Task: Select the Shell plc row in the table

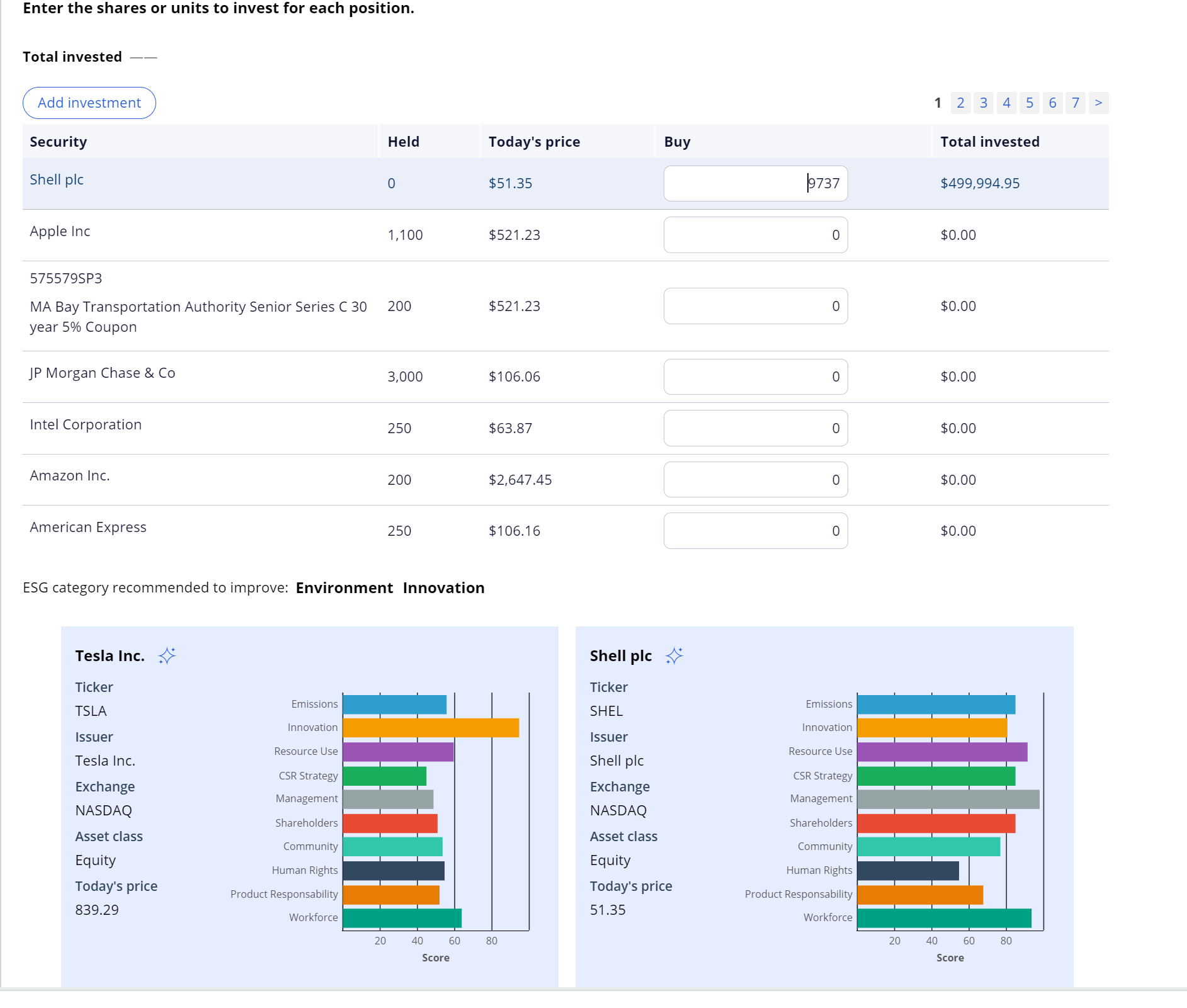Action: (565, 183)
